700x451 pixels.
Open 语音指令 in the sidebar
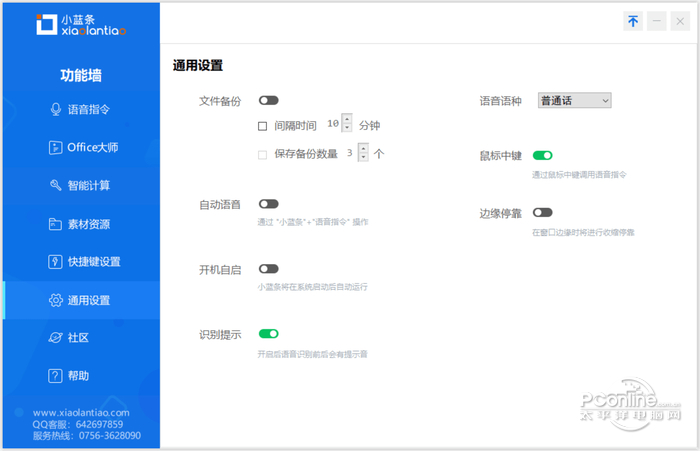tap(81, 109)
